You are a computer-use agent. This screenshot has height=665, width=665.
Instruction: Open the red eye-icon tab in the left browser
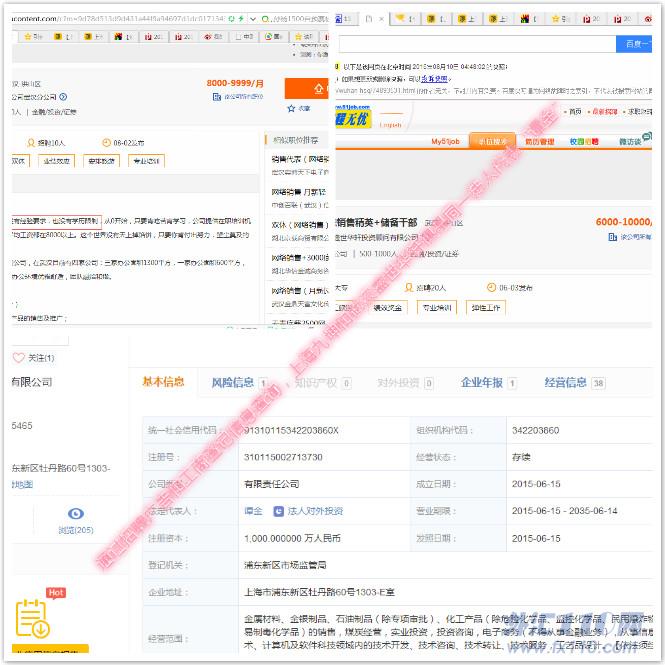point(213,37)
